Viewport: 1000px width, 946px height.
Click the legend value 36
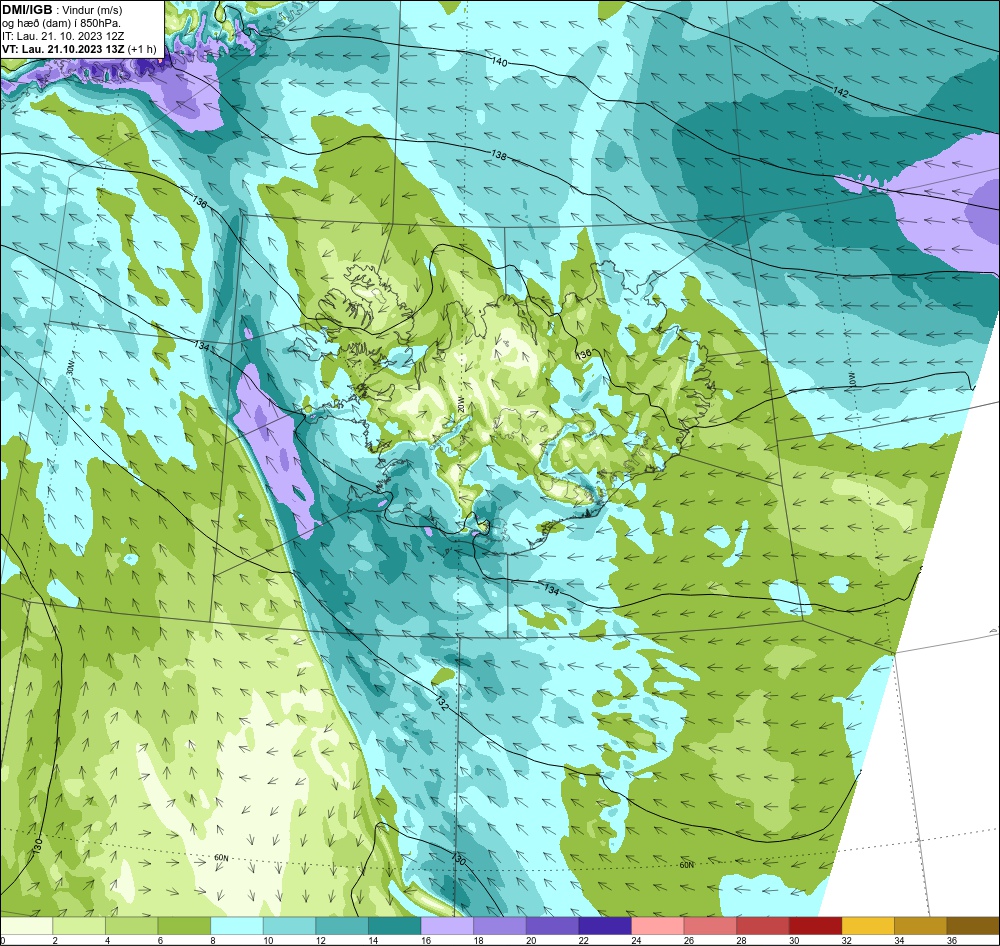(x=952, y=940)
